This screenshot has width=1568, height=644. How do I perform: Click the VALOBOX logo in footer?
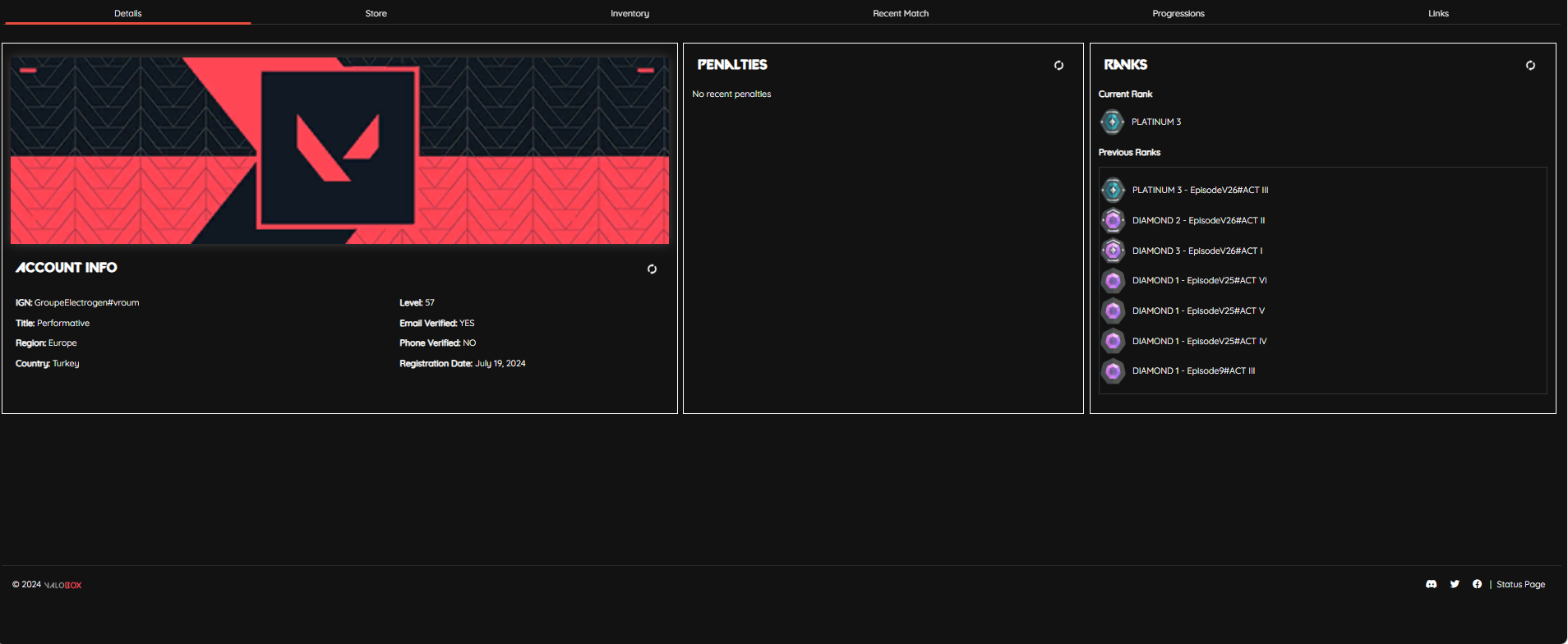pyautogui.click(x=63, y=585)
